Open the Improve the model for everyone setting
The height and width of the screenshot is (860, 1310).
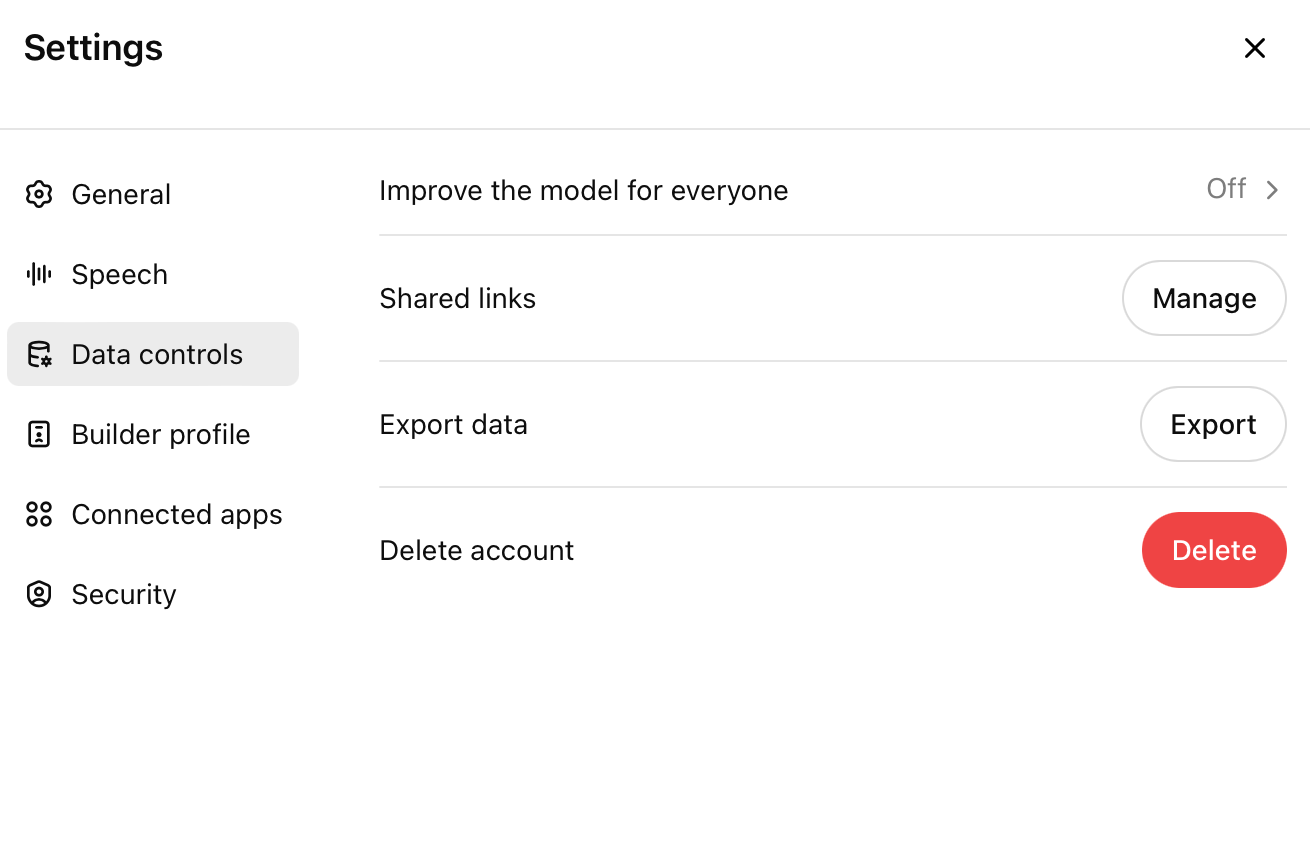point(833,190)
